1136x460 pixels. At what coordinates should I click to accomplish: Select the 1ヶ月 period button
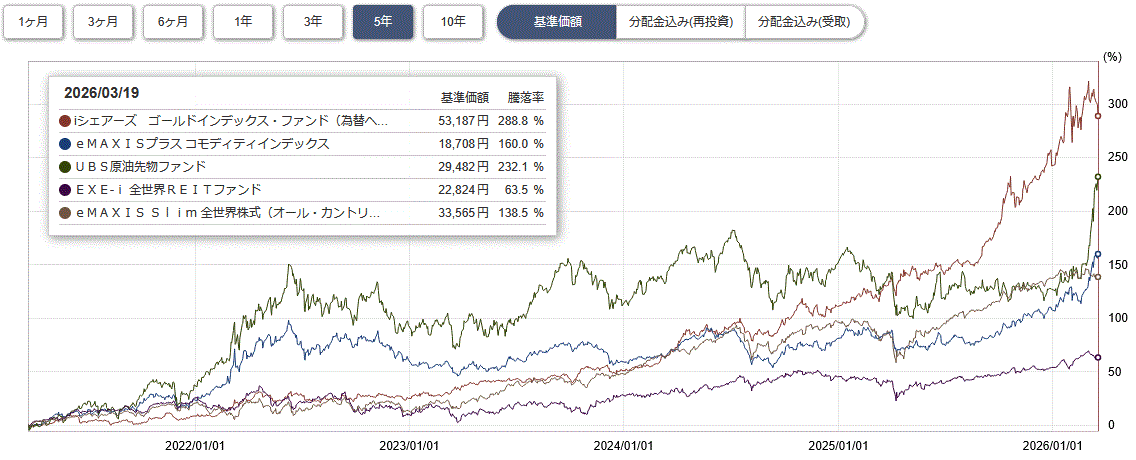(33, 22)
